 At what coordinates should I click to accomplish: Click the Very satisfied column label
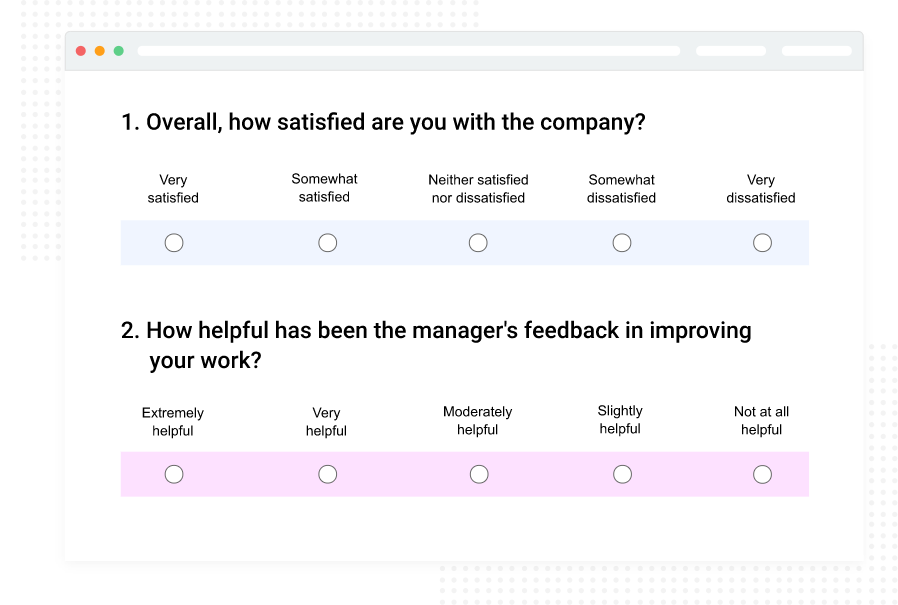[172, 189]
